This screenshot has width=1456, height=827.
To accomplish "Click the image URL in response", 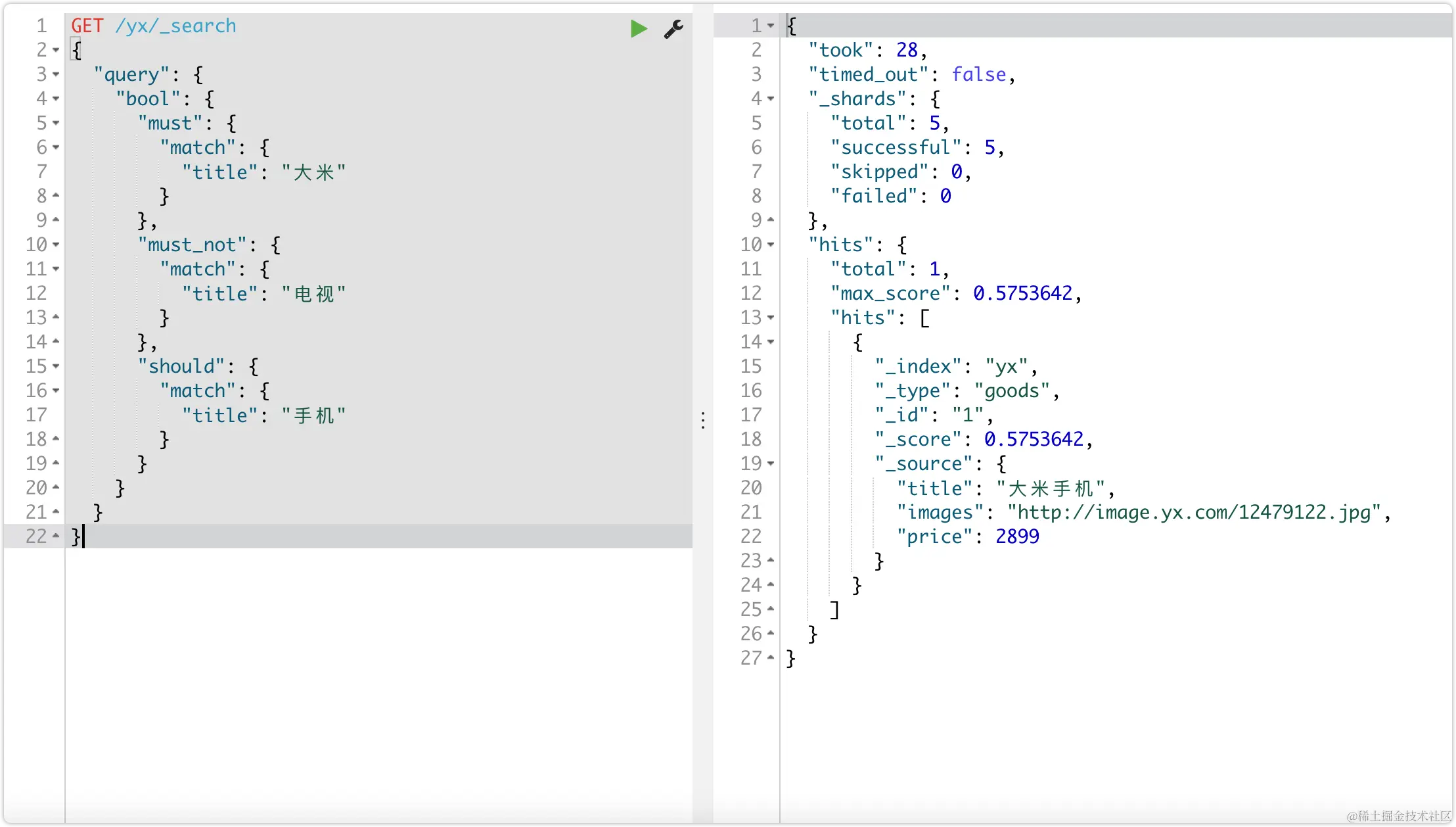I will click(1194, 512).
